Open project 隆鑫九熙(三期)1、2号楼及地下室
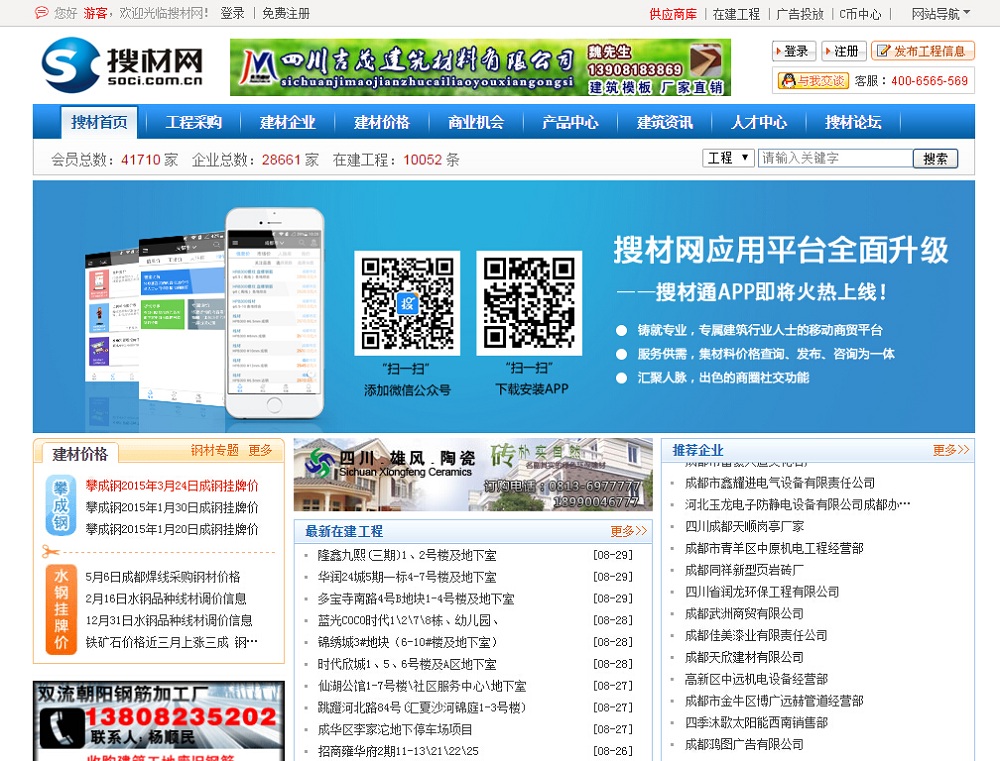The height and width of the screenshot is (761, 1000). 407,555
